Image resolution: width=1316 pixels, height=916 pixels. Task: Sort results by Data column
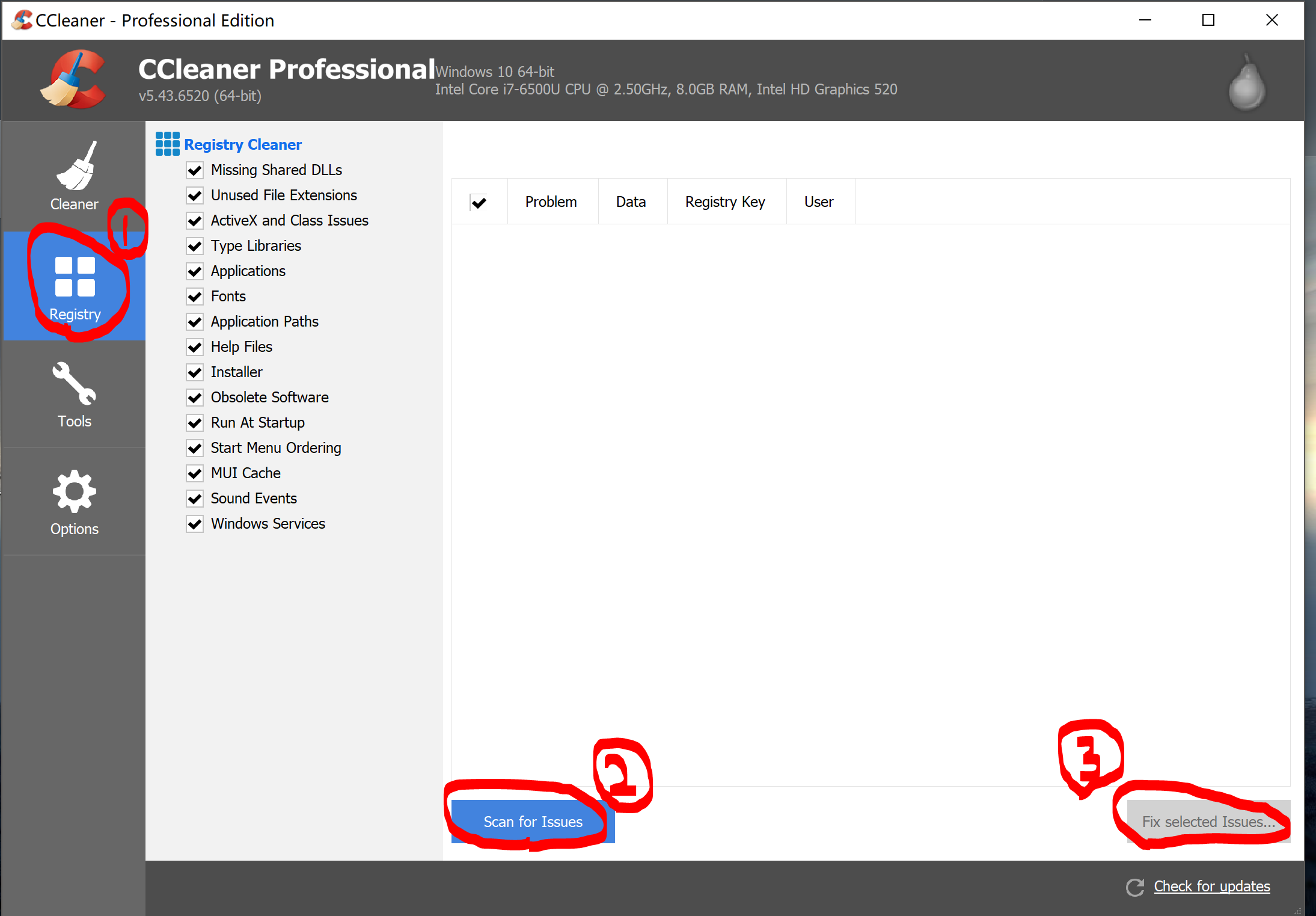pos(632,201)
